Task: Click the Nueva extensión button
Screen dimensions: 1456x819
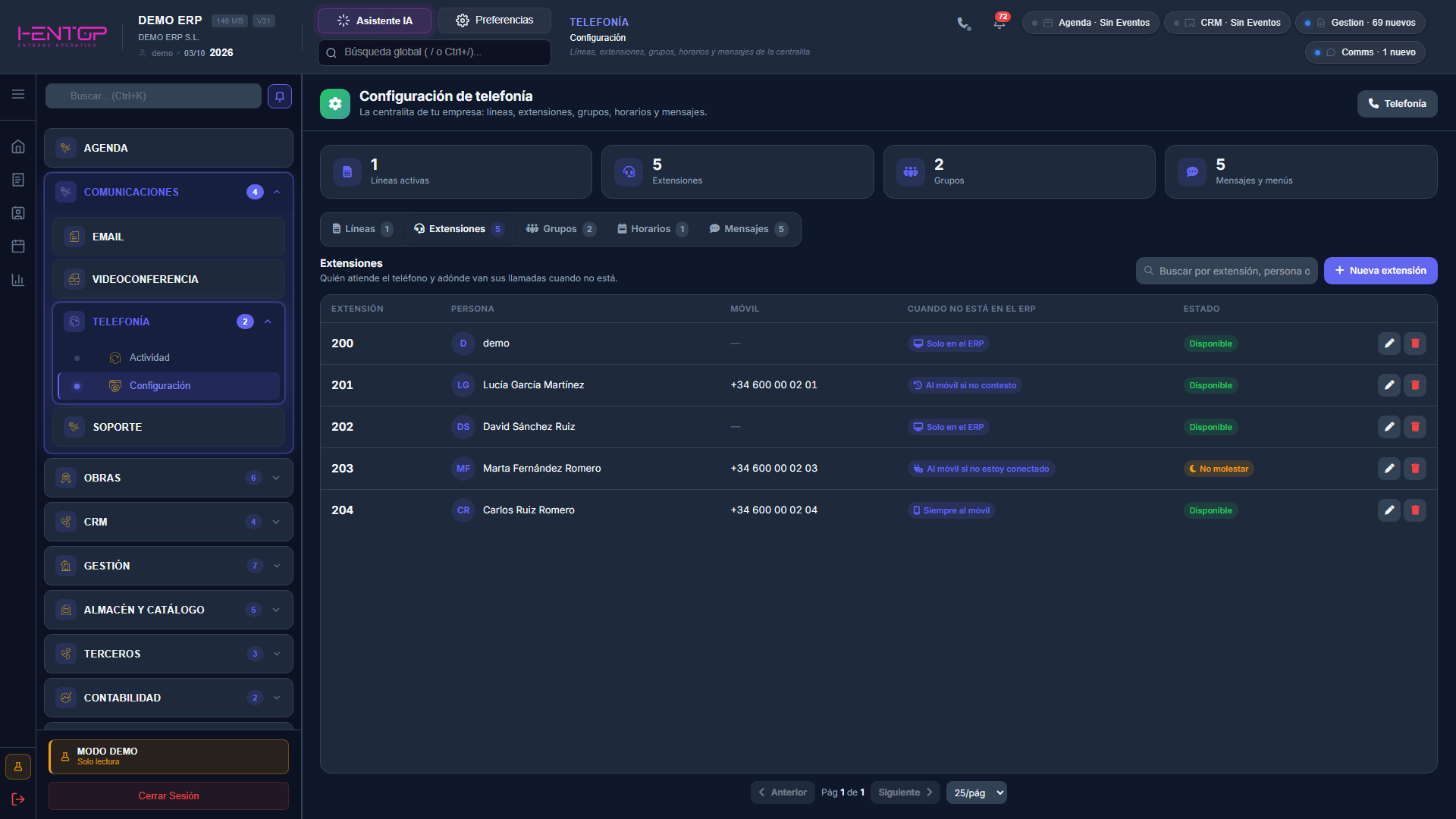Action: coord(1380,271)
